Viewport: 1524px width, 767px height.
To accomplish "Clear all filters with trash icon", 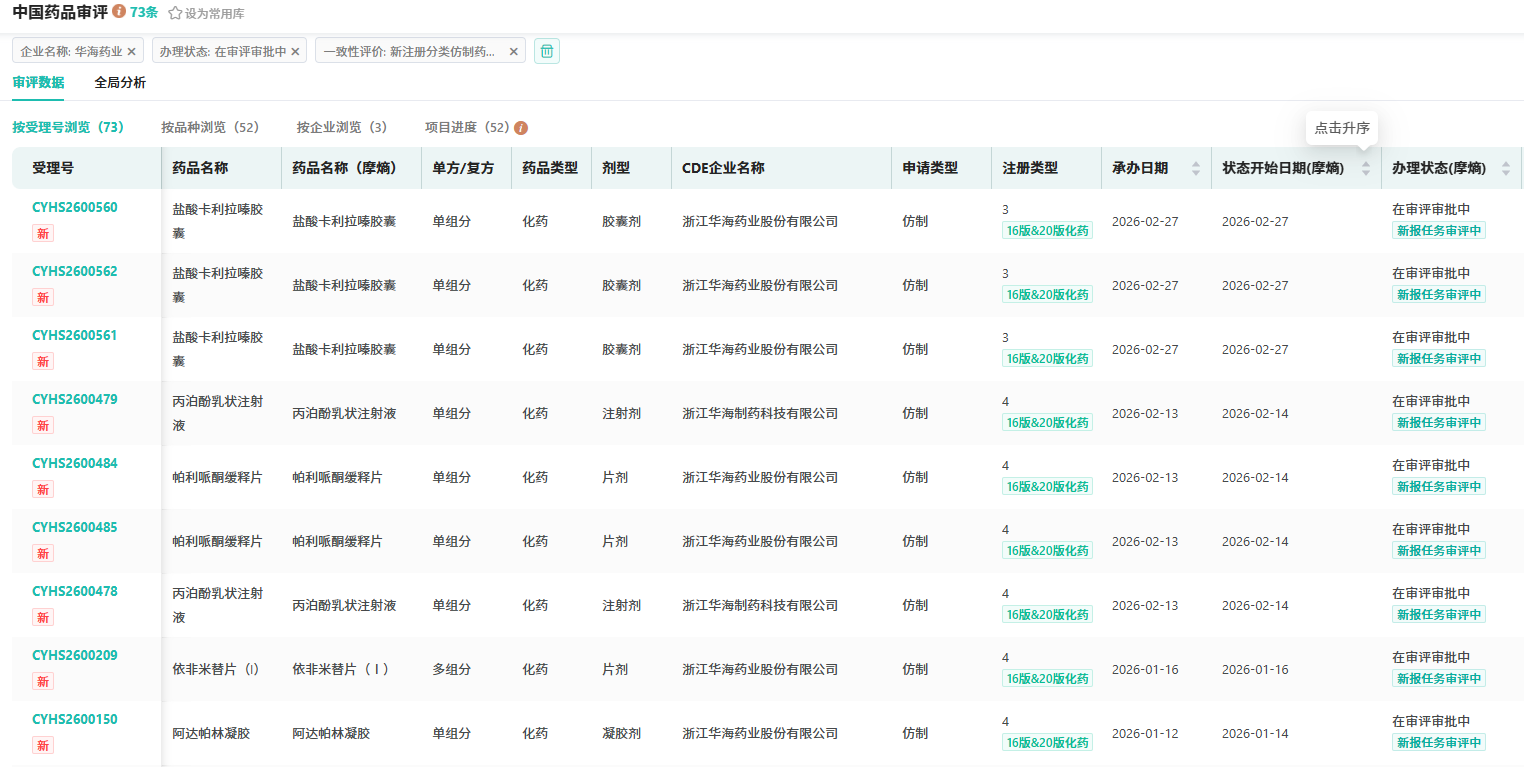I will point(546,51).
